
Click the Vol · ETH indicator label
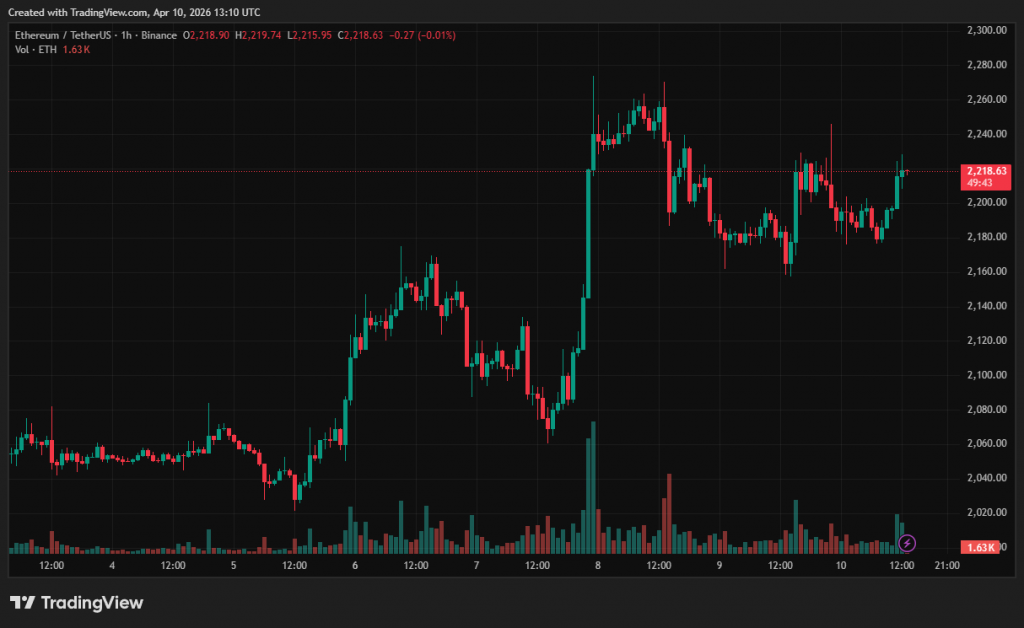point(38,50)
